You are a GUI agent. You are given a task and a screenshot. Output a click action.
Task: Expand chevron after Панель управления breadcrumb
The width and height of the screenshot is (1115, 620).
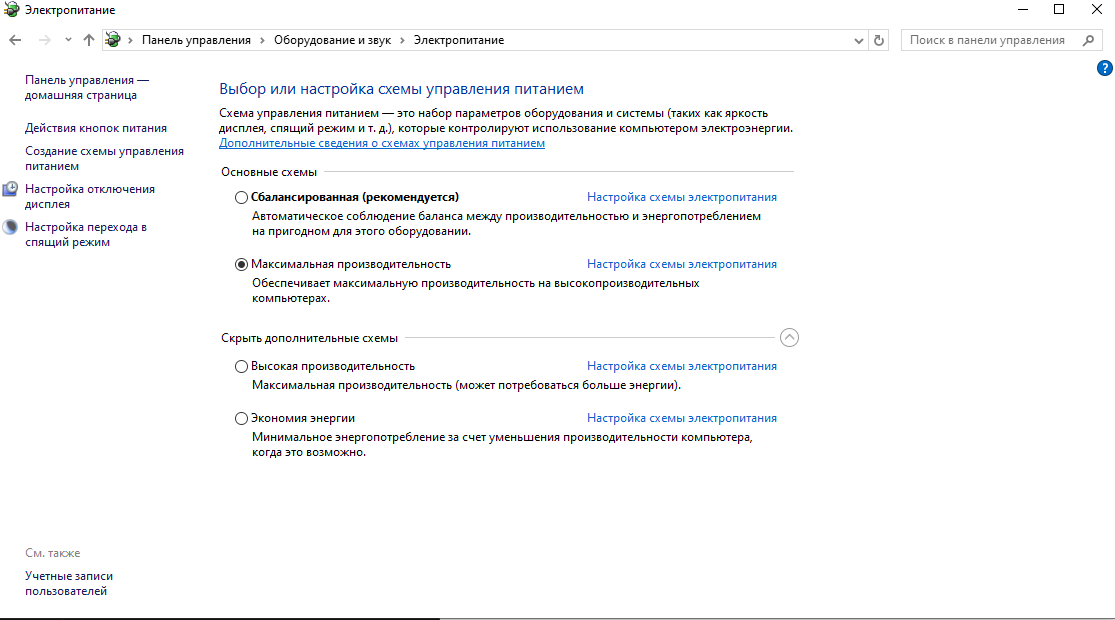pyautogui.click(x=262, y=41)
